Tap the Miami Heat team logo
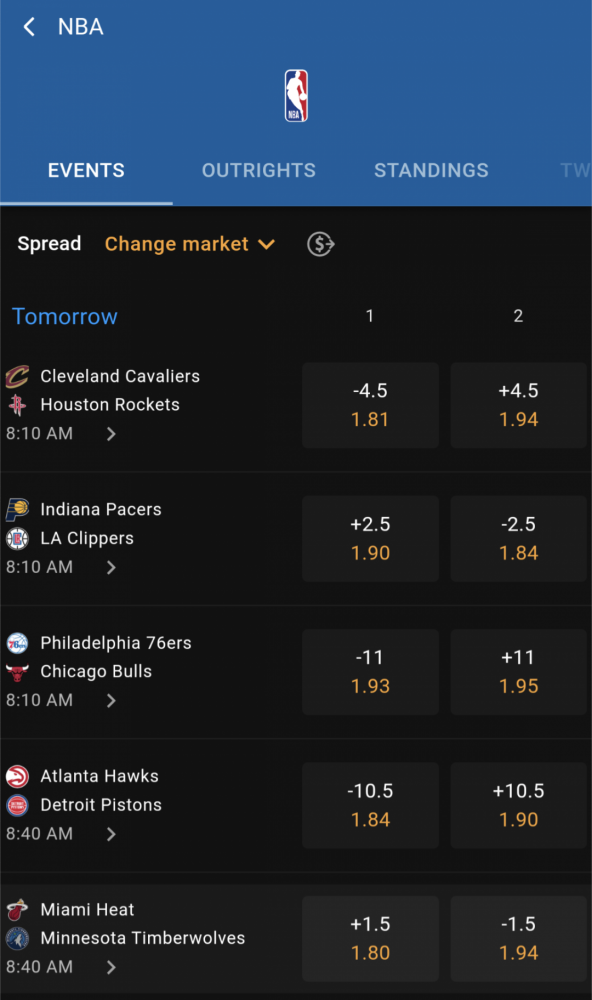The height and width of the screenshot is (1000, 592). (x=17, y=909)
